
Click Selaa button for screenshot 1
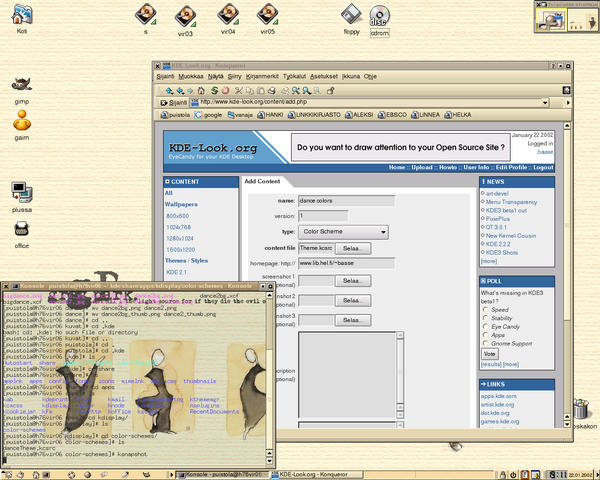[x=353, y=281]
